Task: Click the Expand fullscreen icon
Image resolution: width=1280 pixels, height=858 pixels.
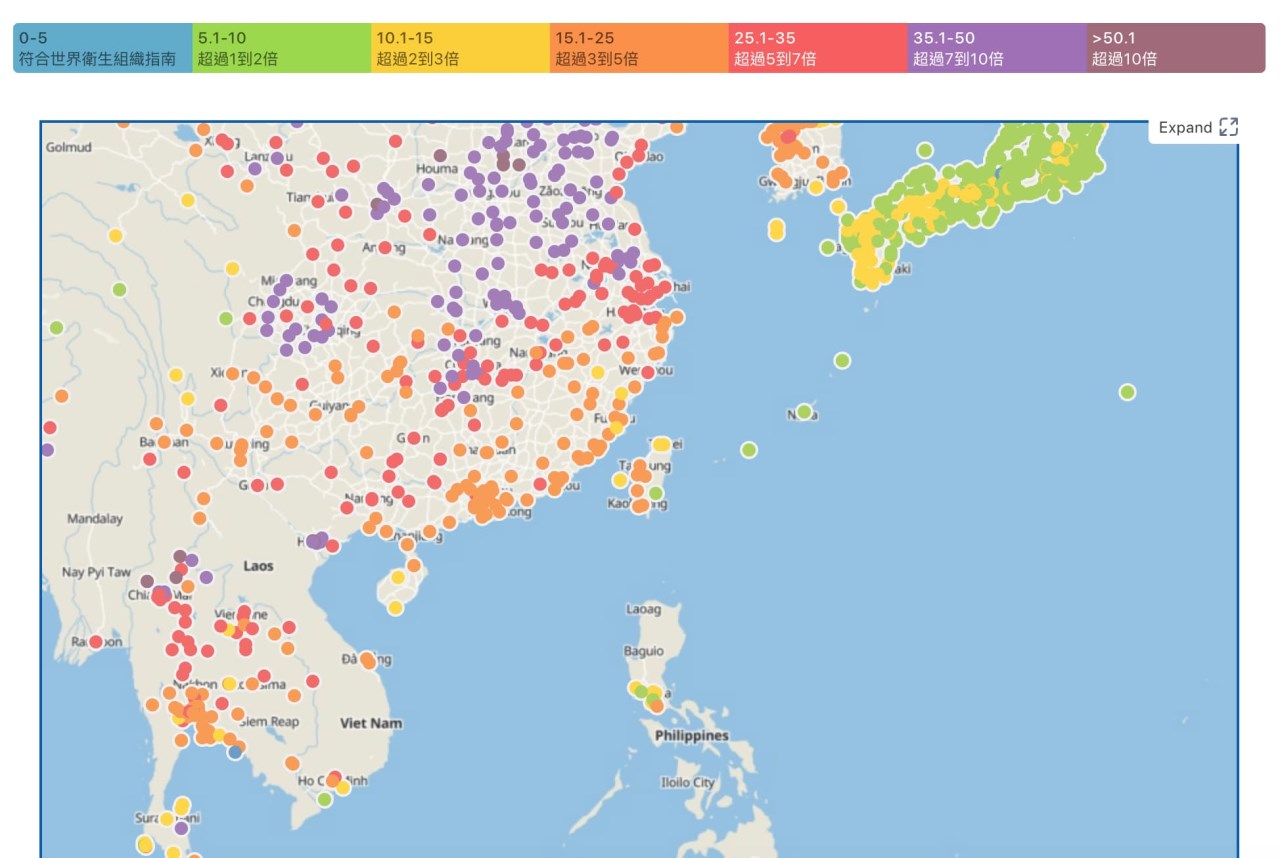Action: click(x=1229, y=128)
